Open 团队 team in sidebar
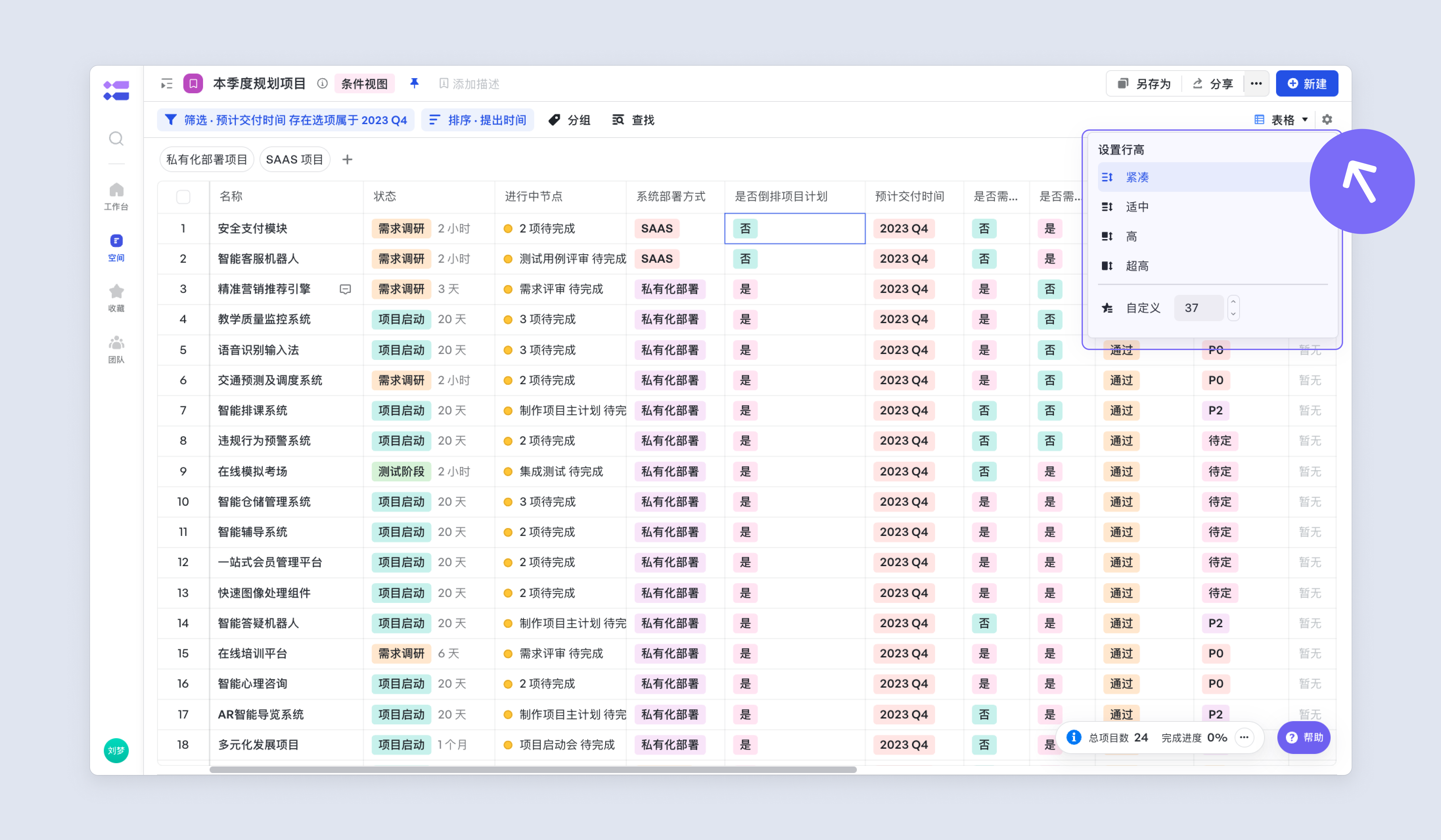 coord(116,349)
